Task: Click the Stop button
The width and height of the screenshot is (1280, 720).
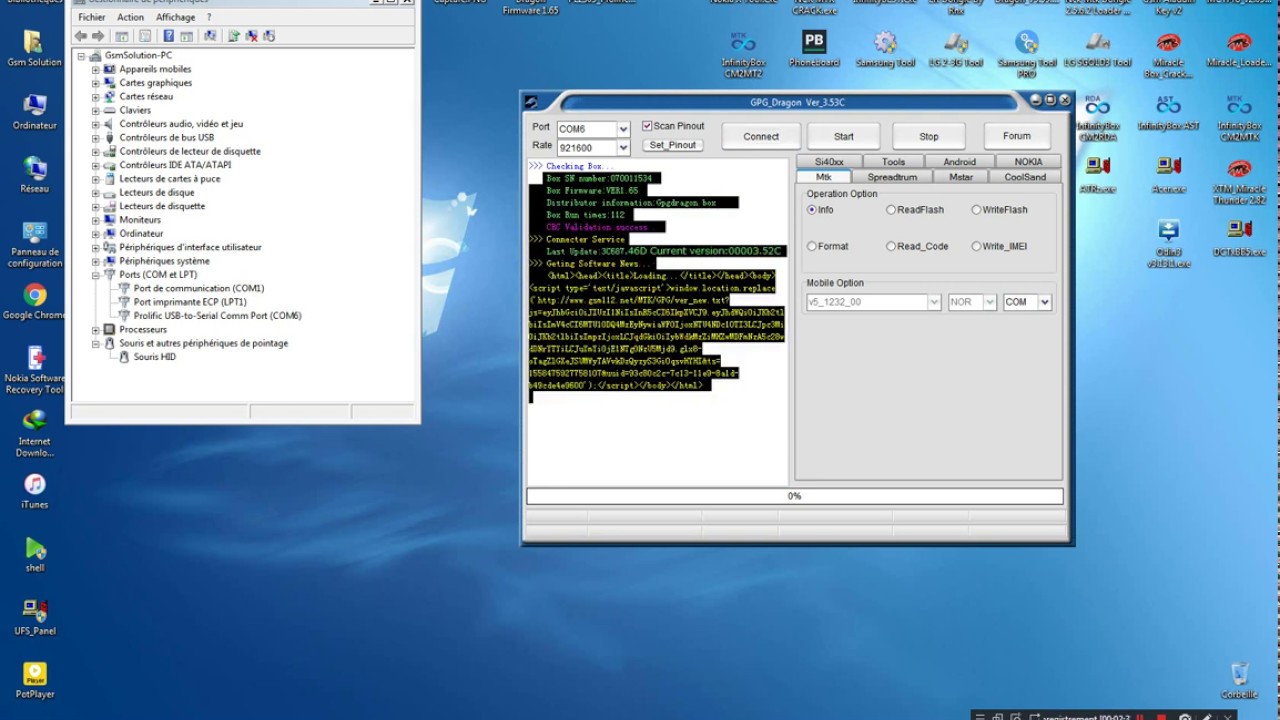Action: click(x=929, y=136)
